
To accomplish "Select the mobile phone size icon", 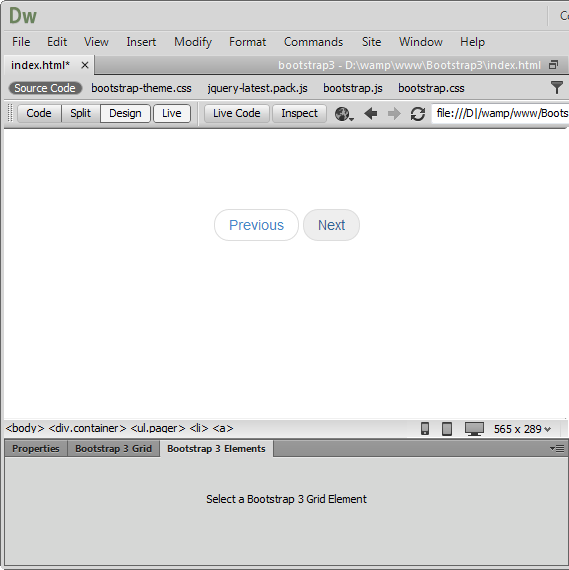I will tap(425, 429).
